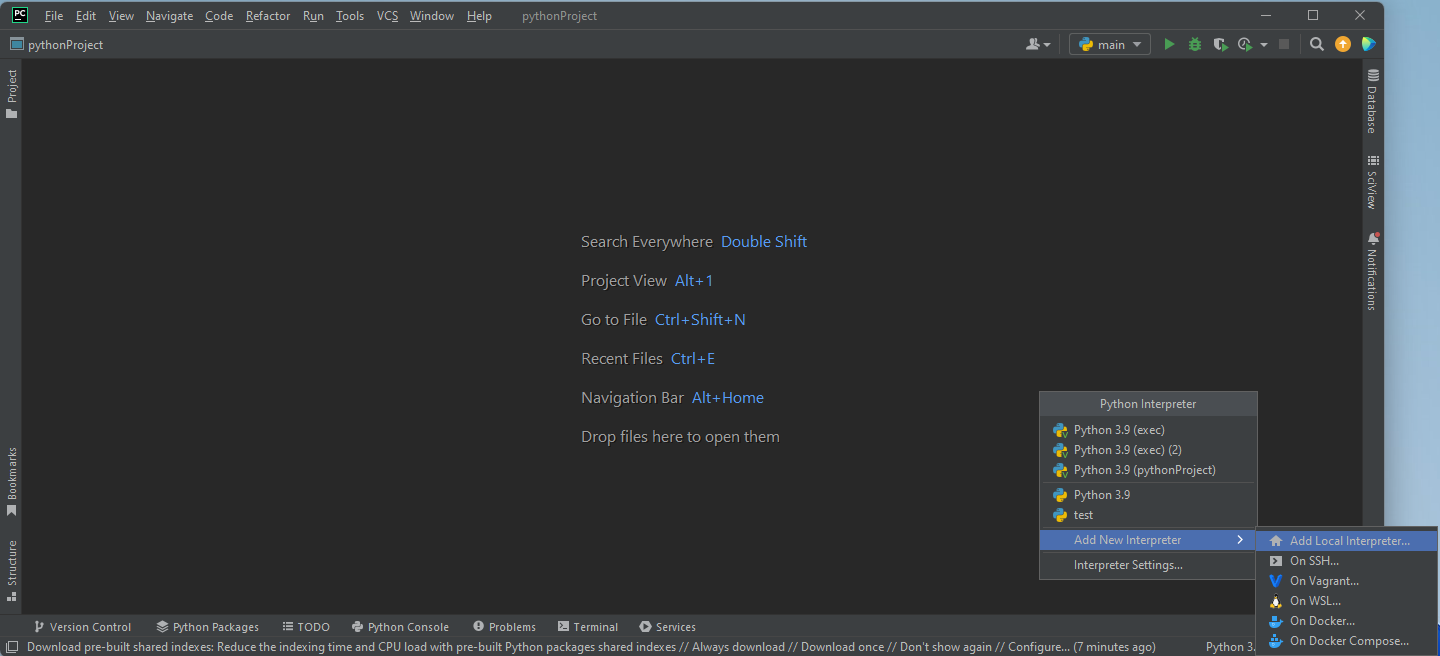Click the Search Everywhere magnifier icon
This screenshot has width=1440, height=656.
1317,44
